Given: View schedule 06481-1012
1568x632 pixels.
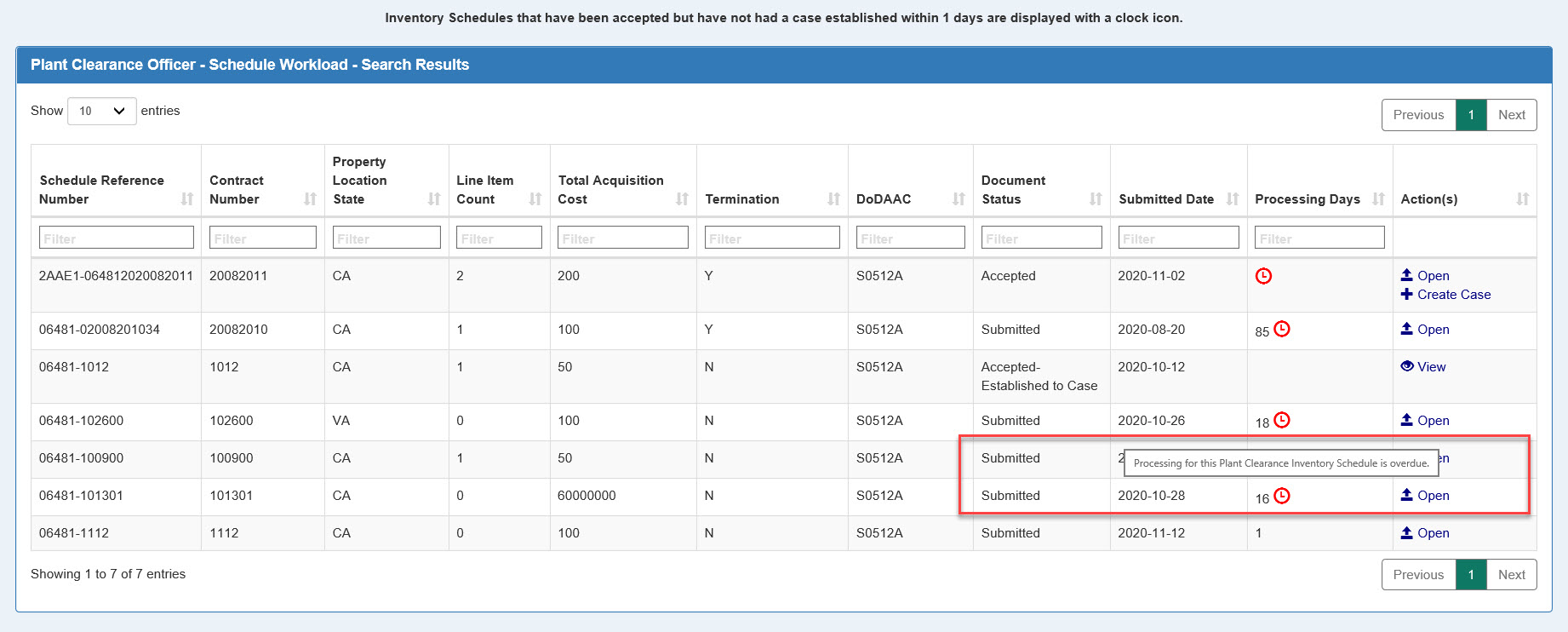Looking at the screenshot, I should point(1423,367).
